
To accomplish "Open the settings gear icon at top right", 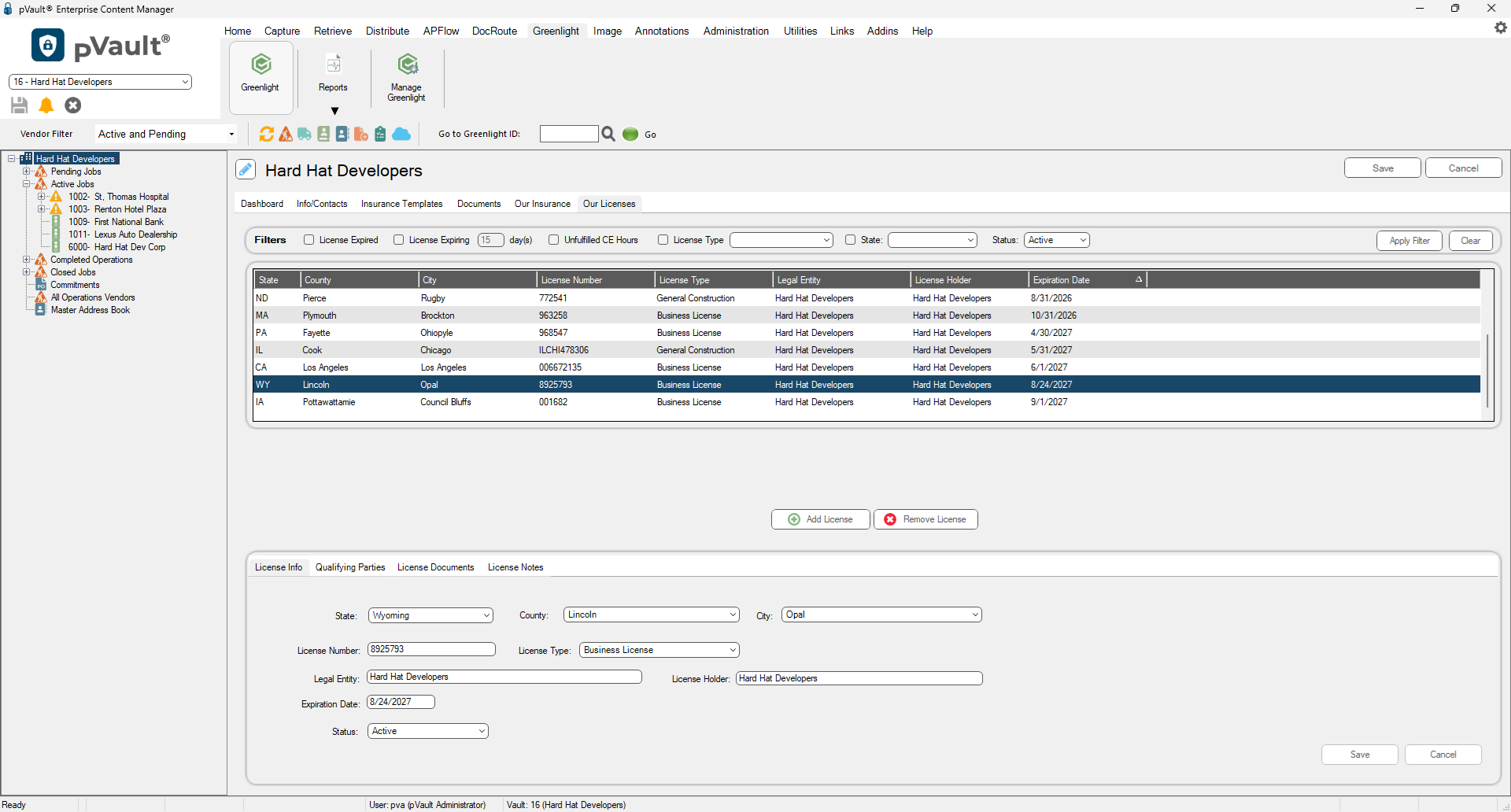I will point(1500,28).
